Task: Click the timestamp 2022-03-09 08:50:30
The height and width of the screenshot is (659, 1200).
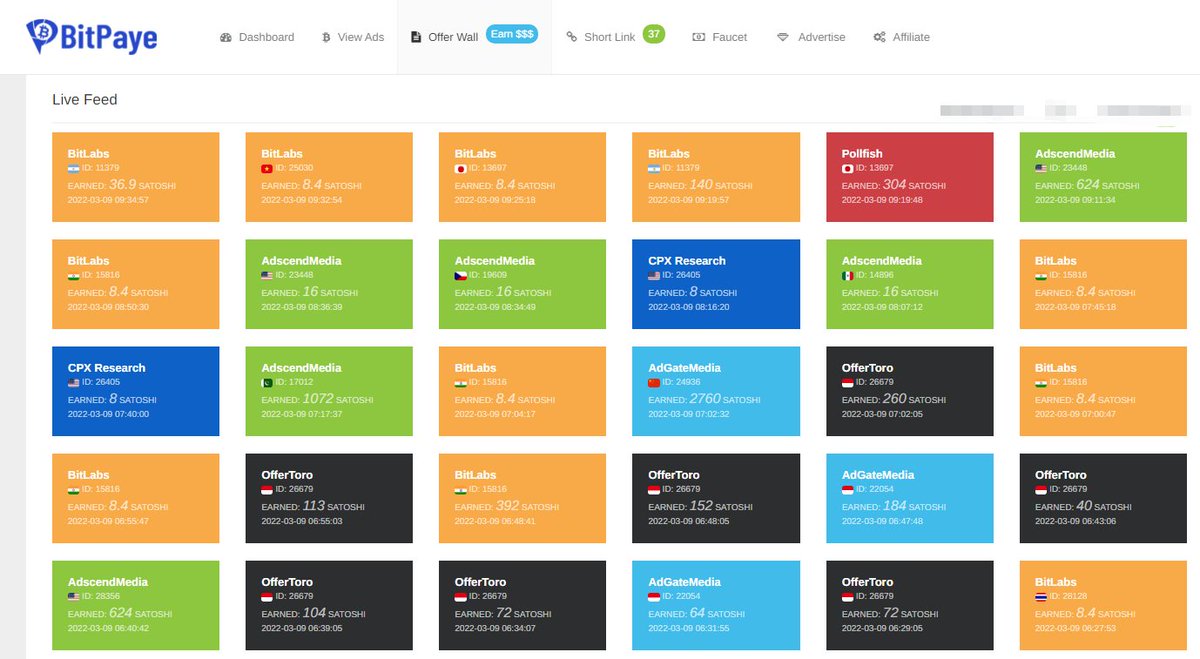Action: (x=108, y=307)
